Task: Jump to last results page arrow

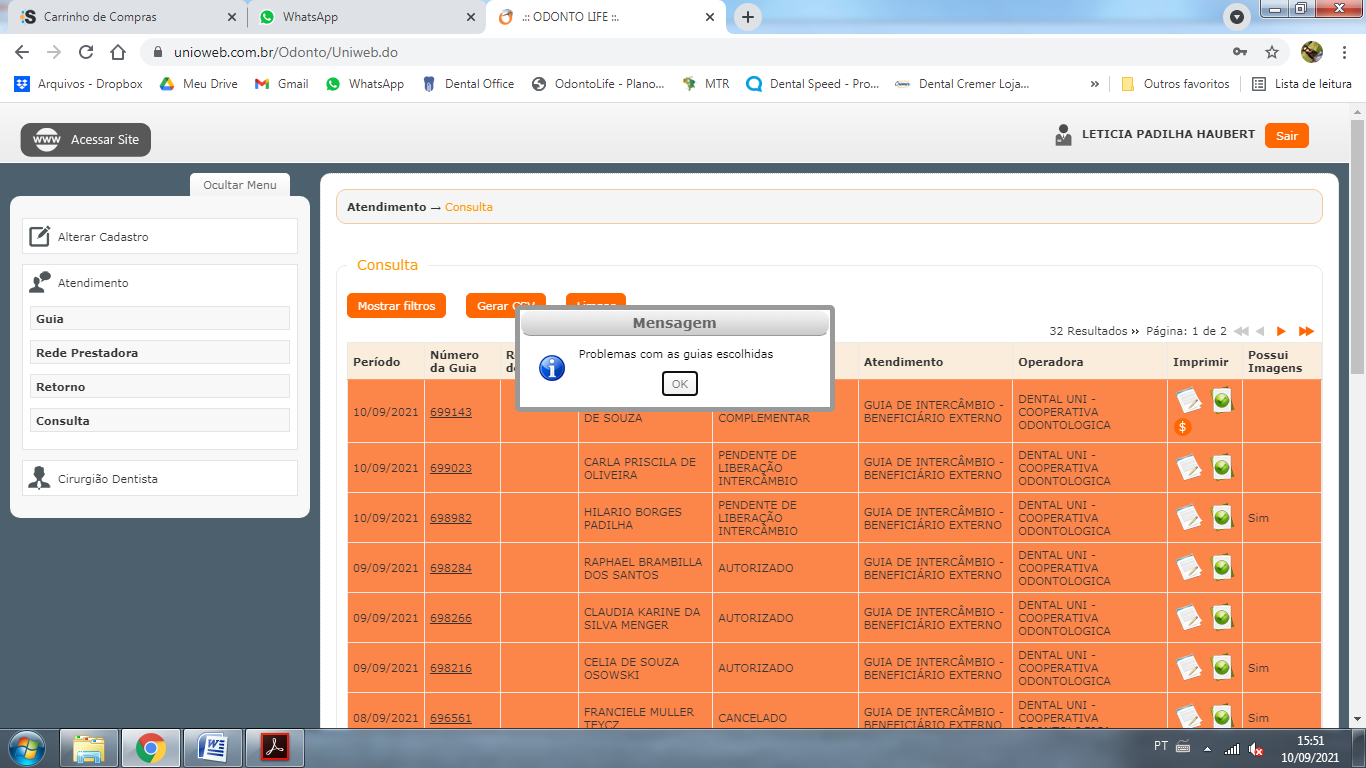Action: tap(1306, 331)
